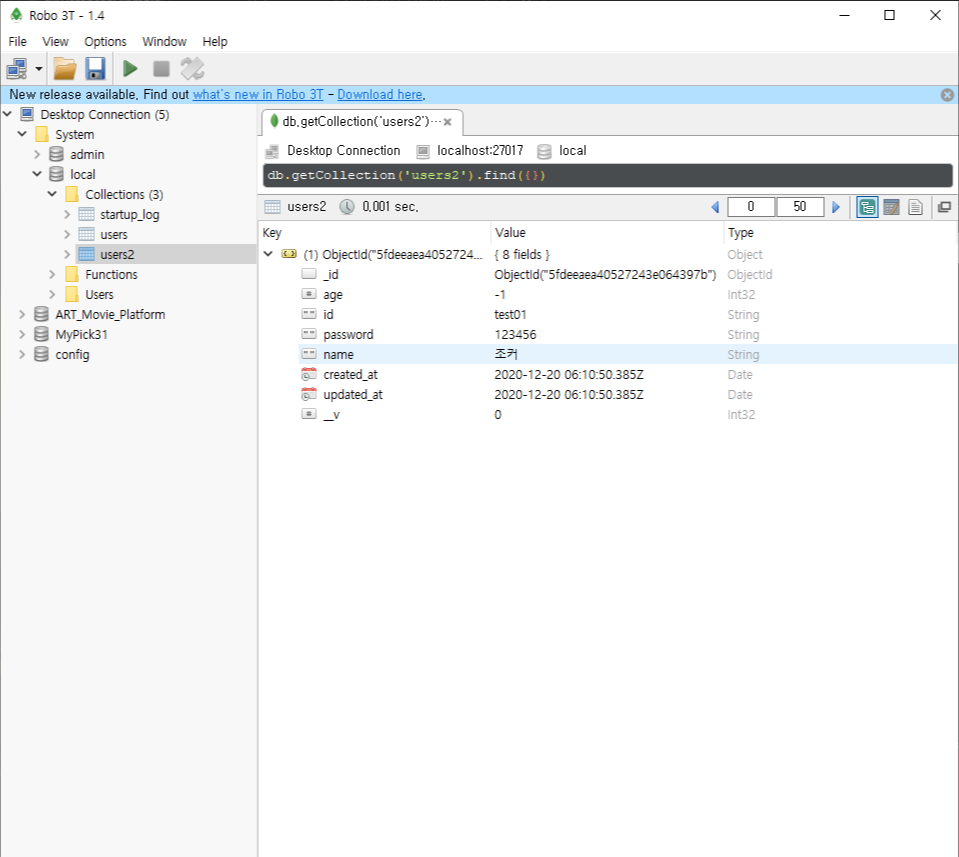Screen dimensions: 959x857
Task: Open the Window menu
Action: point(164,42)
